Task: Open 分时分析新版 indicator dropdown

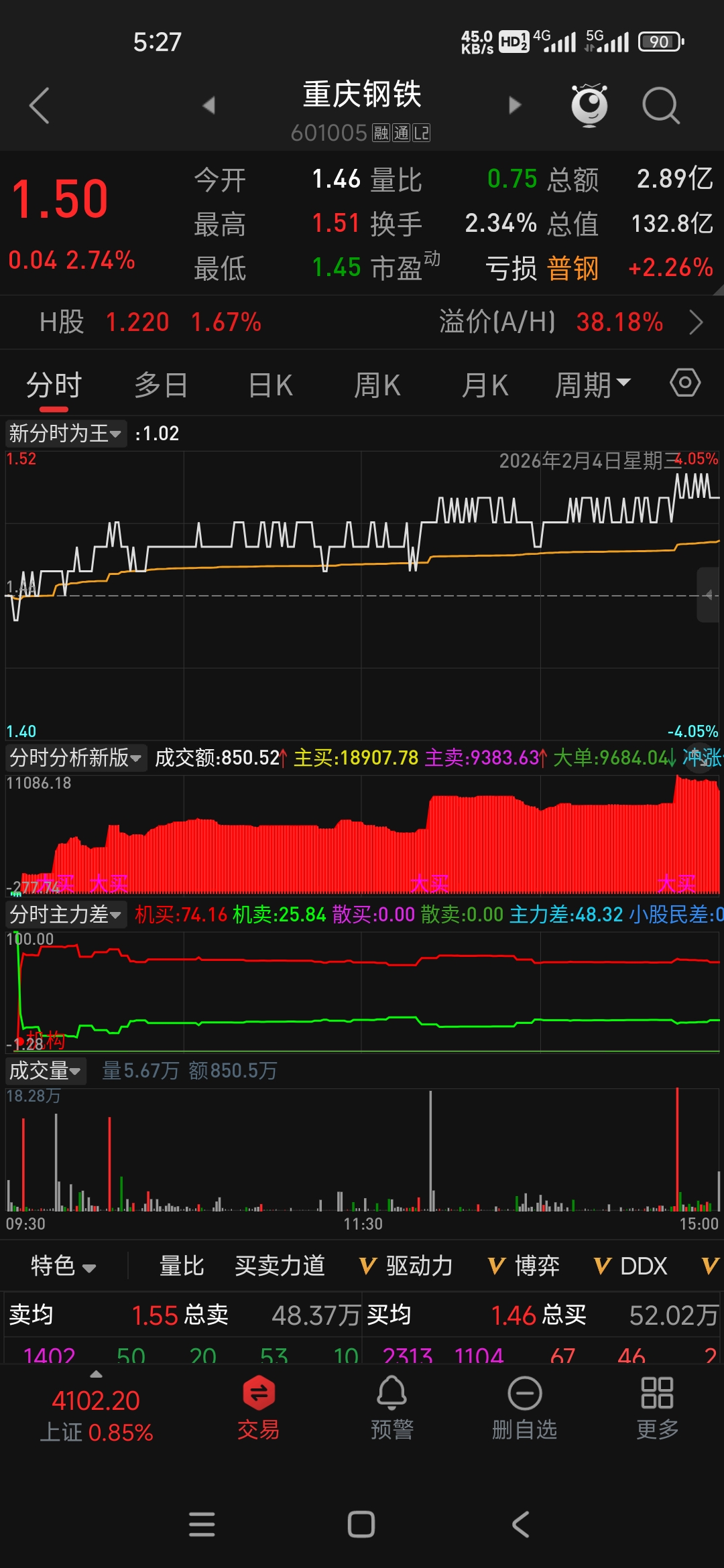Action: coord(75,758)
